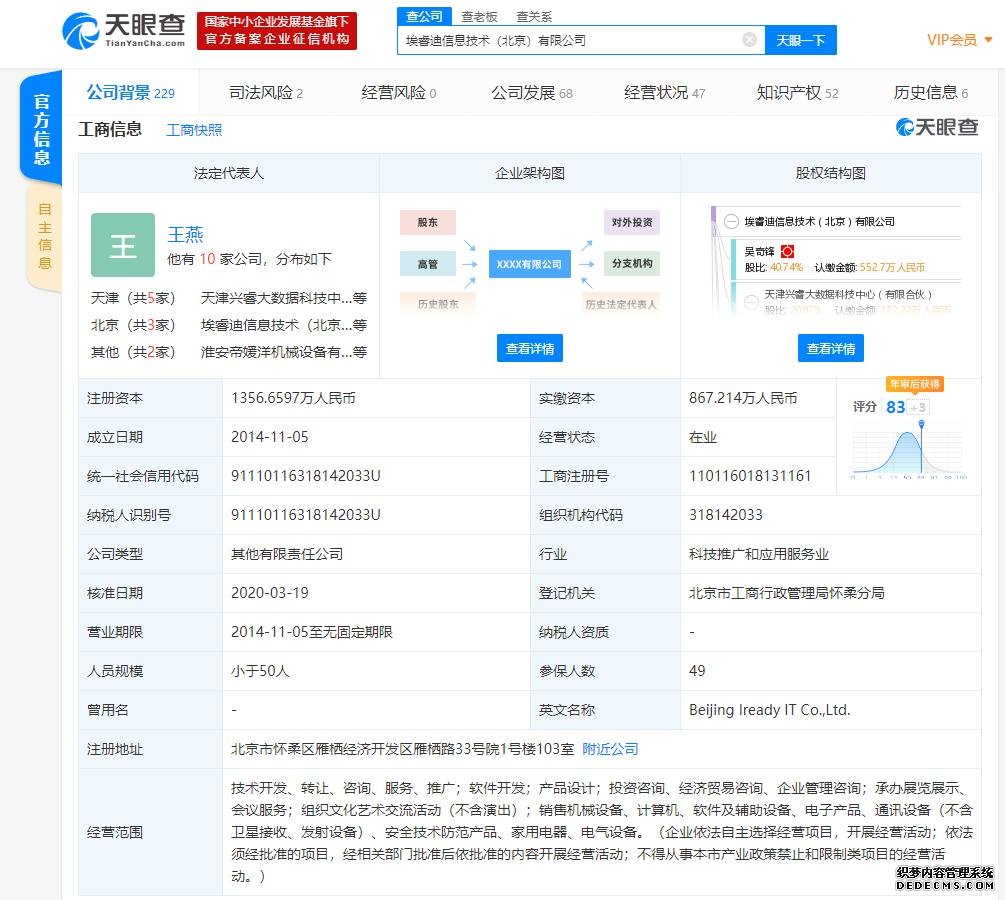Click the 年审后获得 badge above the score

click(915, 384)
